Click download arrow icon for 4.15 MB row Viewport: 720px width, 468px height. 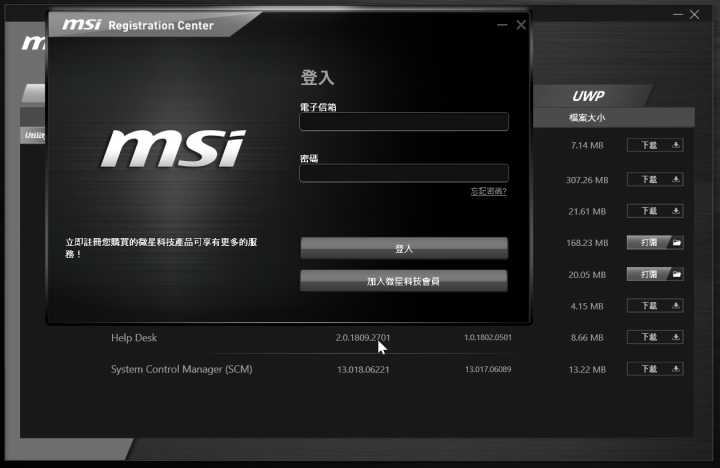[x=675, y=305]
